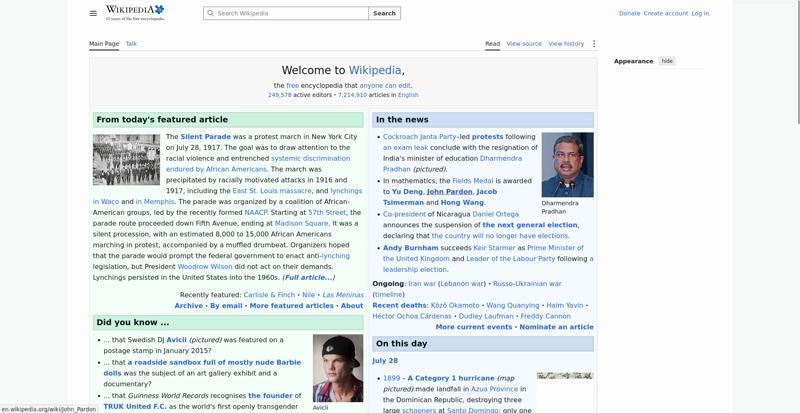Open the Avicii photo thumbnail
This screenshot has height=413, width=800.
click(x=338, y=368)
